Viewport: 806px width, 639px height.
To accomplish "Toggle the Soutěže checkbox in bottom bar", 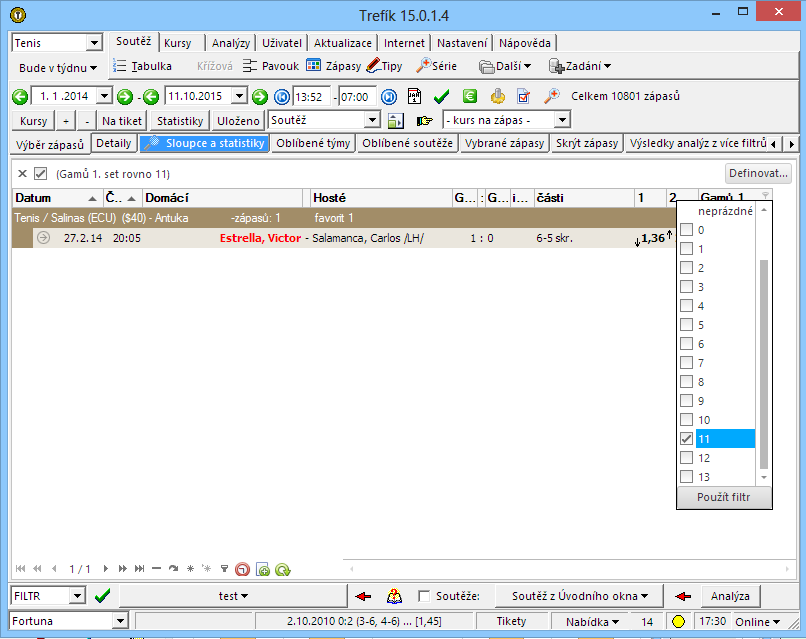I will (425, 597).
